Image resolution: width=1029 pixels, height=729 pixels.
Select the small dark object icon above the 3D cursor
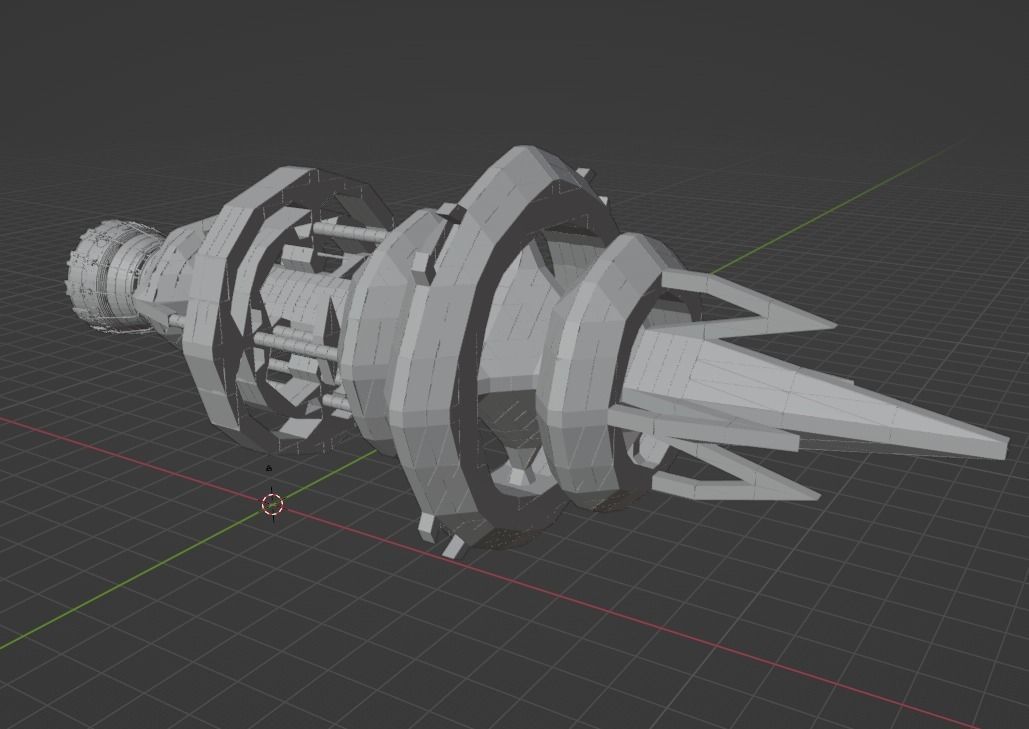(x=269, y=469)
